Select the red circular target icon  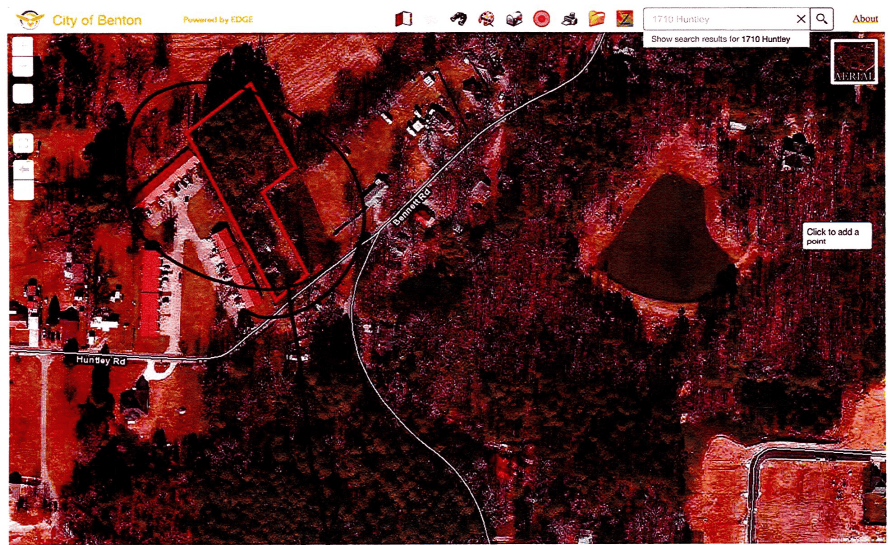point(541,18)
